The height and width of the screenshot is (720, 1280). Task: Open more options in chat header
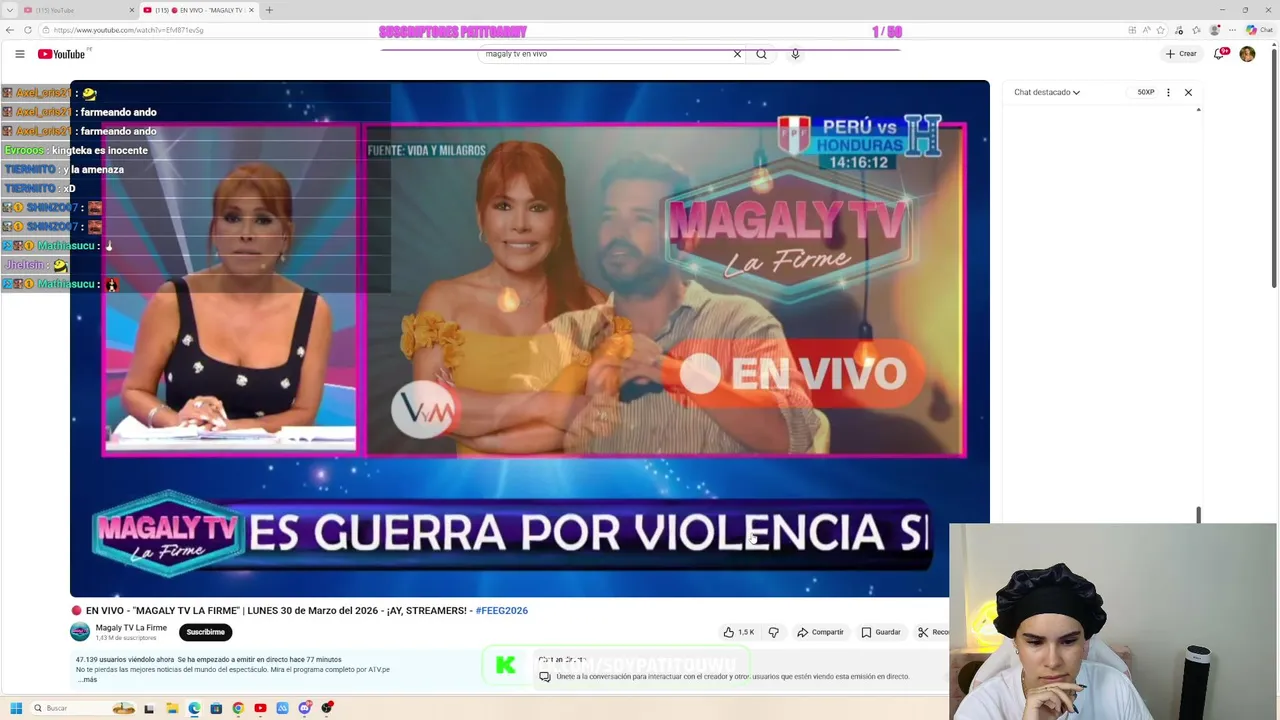tap(1168, 92)
